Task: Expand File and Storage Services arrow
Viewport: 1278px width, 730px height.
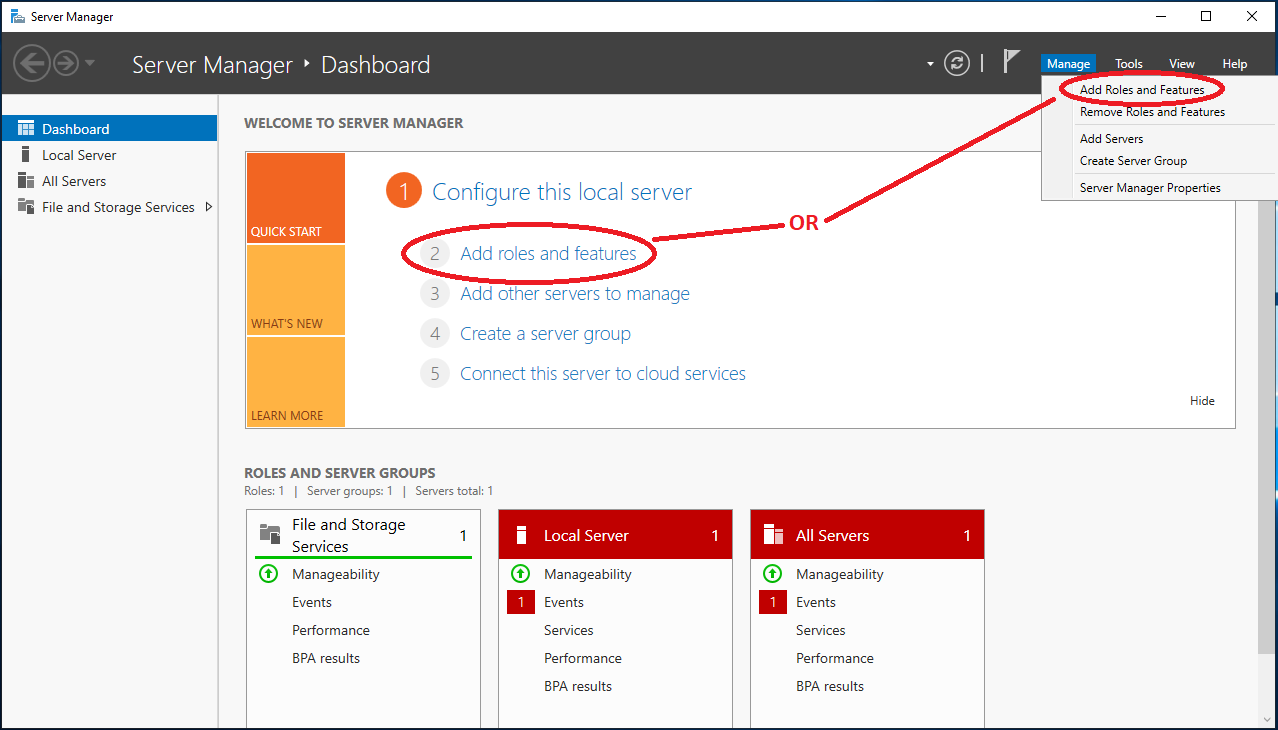Action: pyautogui.click(x=208, y=207)
